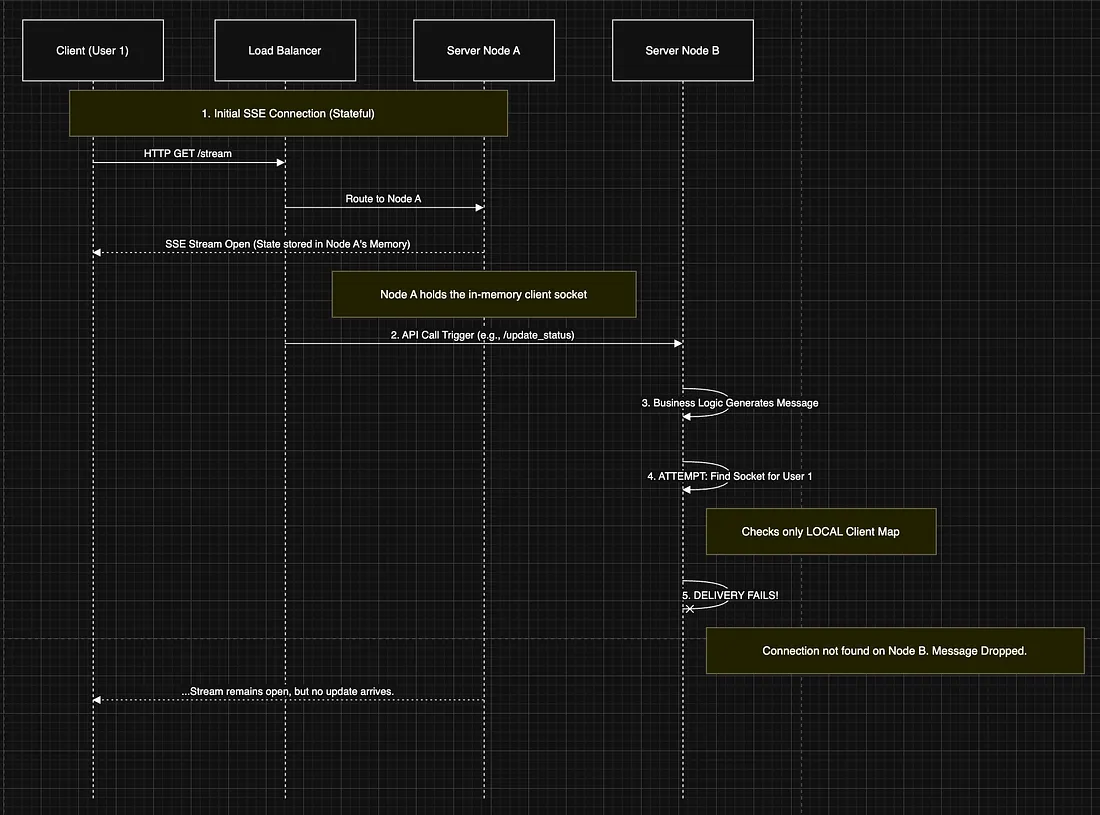
Task: Click the HTTP GET /stream message label
Action: 188,153
